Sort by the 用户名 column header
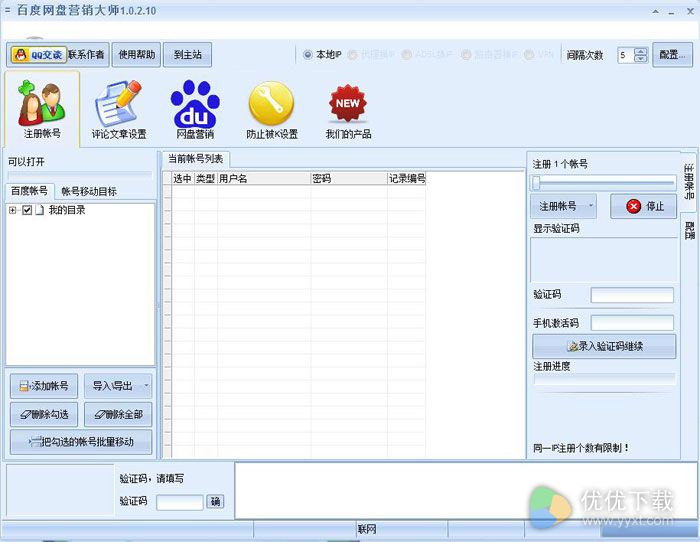This screenshot has width=700, height=542. [x=264, y=179]
